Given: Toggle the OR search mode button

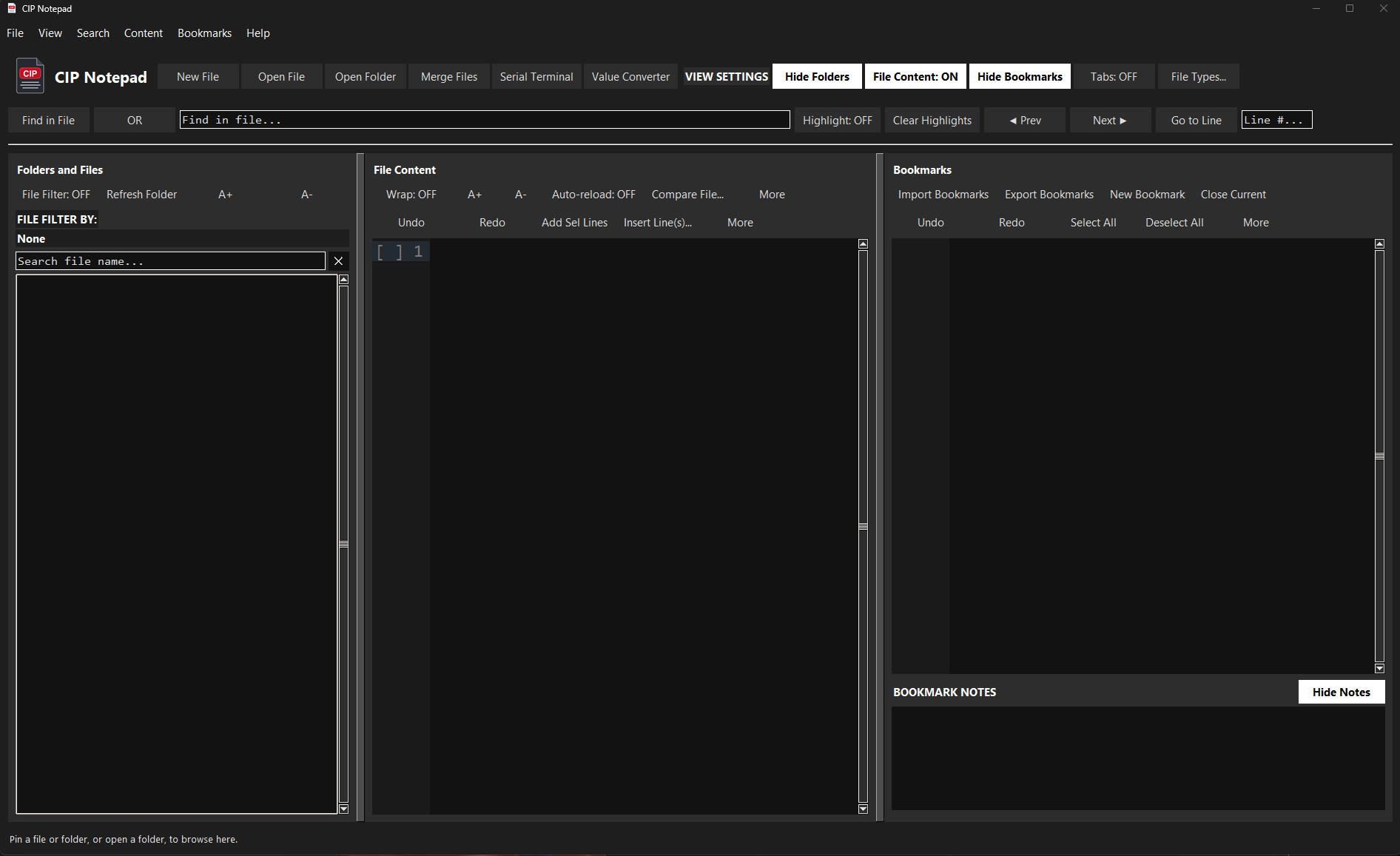Looking at the screenshot, I should [135, 121].
